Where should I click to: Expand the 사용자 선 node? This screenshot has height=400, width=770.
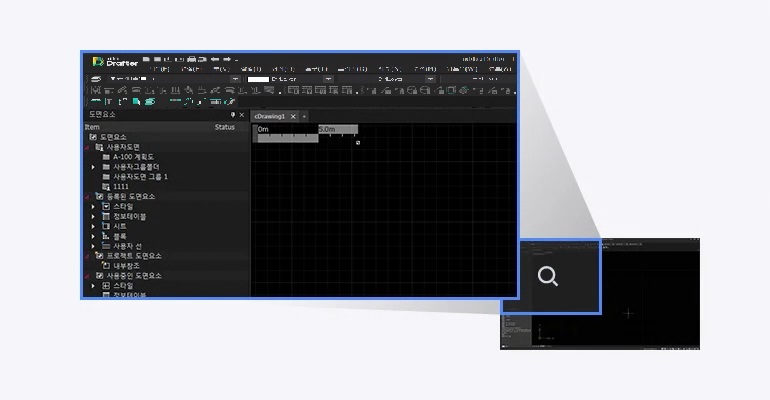pyautogui.click(x=93, y=245)
